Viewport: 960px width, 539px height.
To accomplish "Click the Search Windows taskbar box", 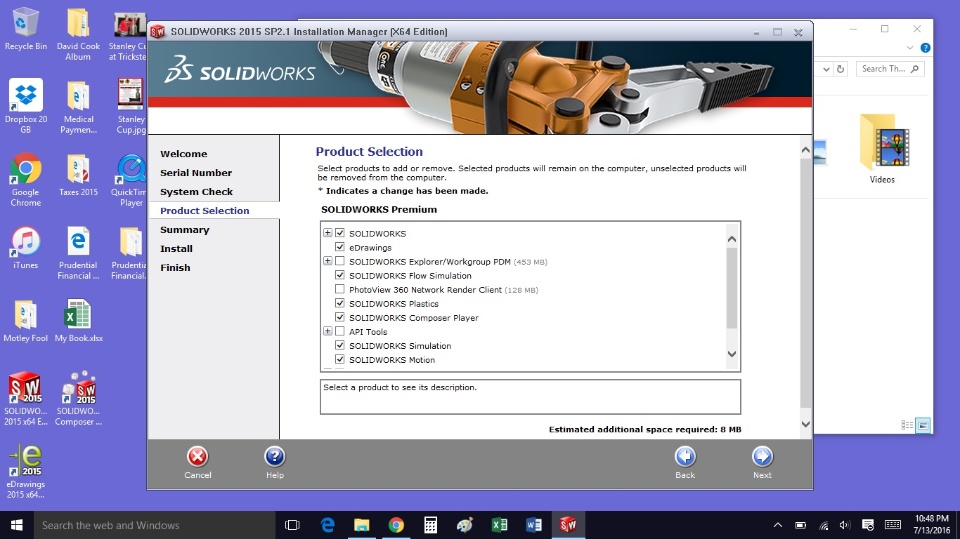I will (154, 525).
